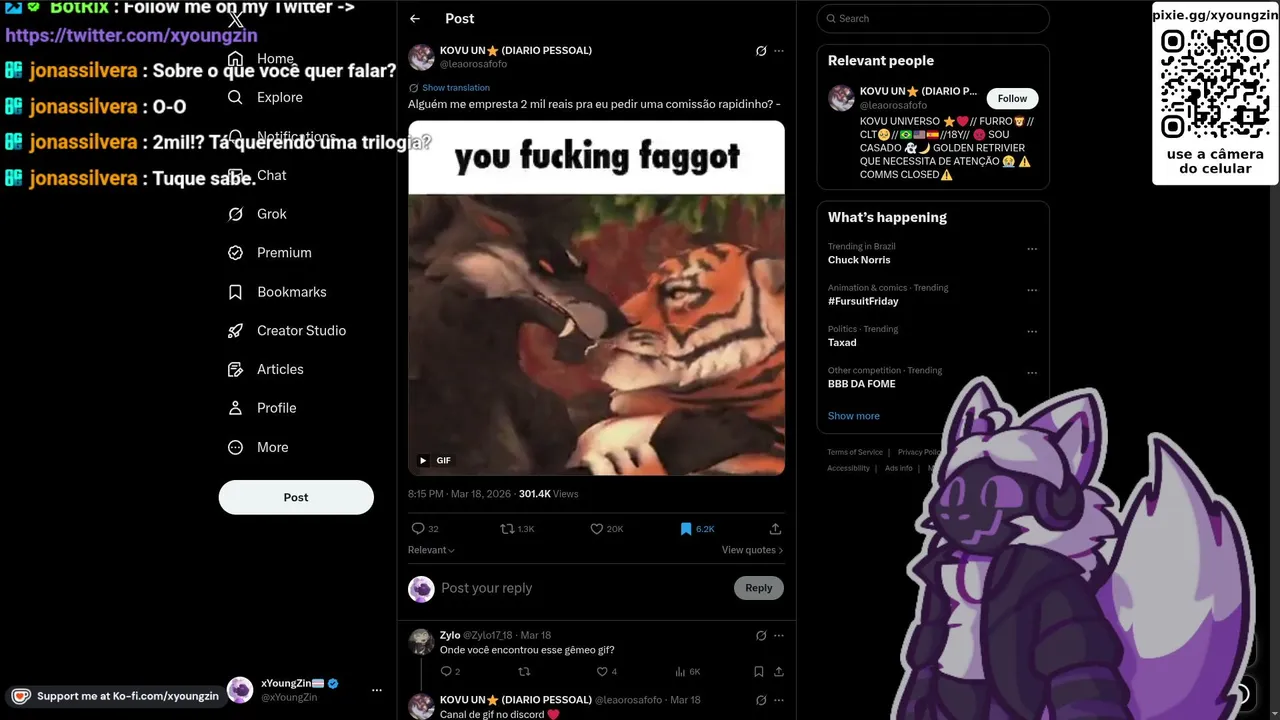Expand the Relevant replies sort dropdown

[431, 550]
